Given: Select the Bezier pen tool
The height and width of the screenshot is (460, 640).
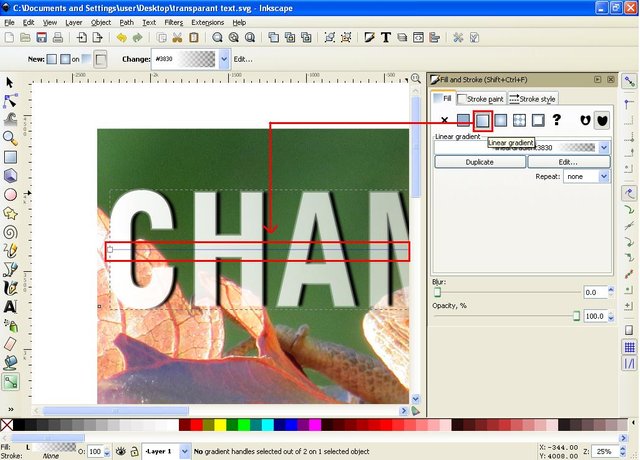Looking at the screenshot, I should 10,269.
